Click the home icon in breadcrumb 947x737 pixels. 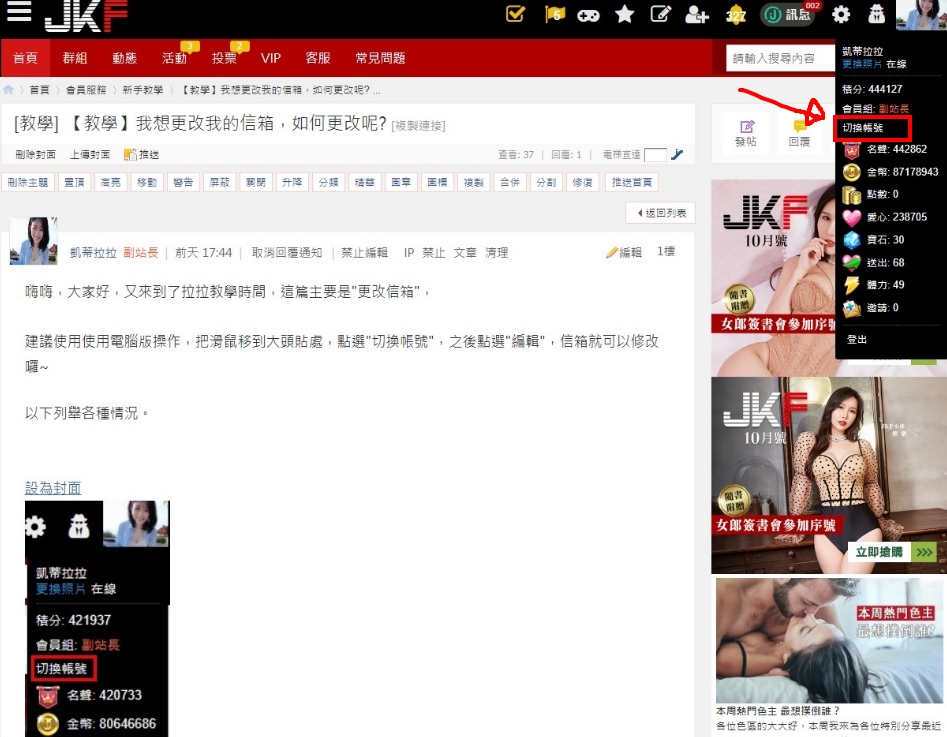(x=9, y=90)
